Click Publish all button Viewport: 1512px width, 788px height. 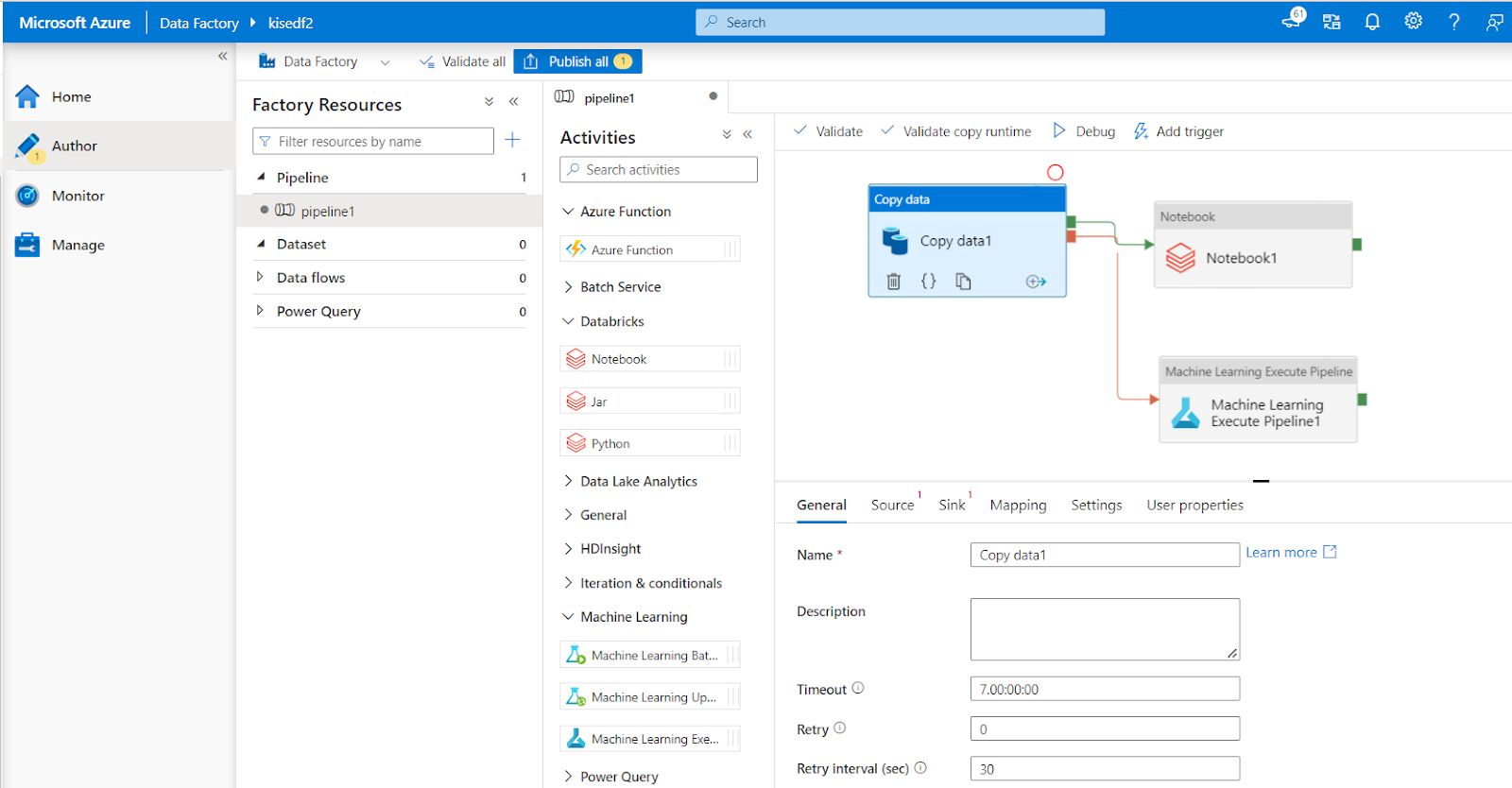click(577, 61)
